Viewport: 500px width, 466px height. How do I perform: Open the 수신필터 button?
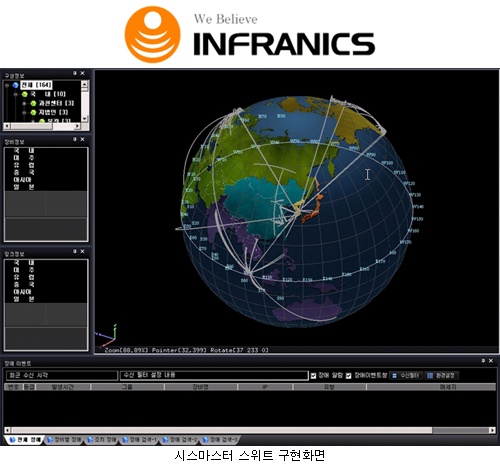click(x=406, y=376)
